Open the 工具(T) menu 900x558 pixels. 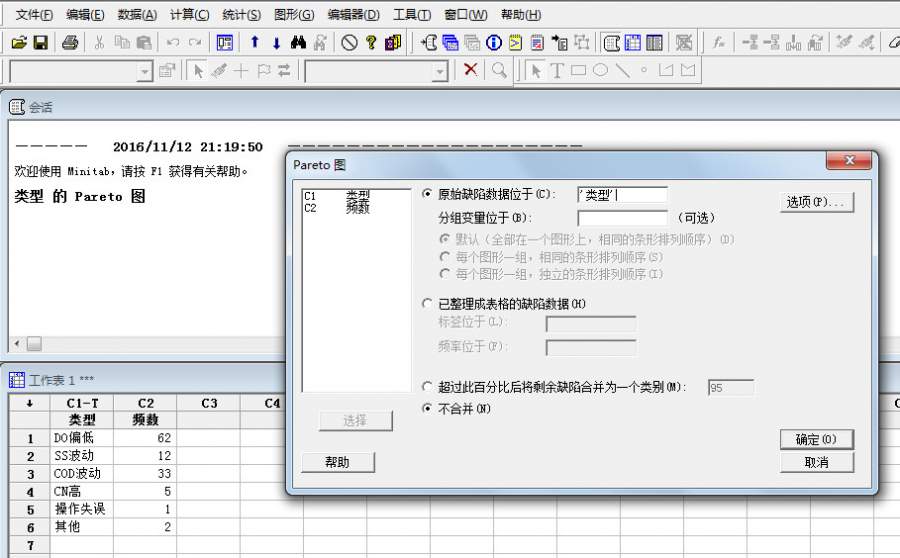pos(412,15)
